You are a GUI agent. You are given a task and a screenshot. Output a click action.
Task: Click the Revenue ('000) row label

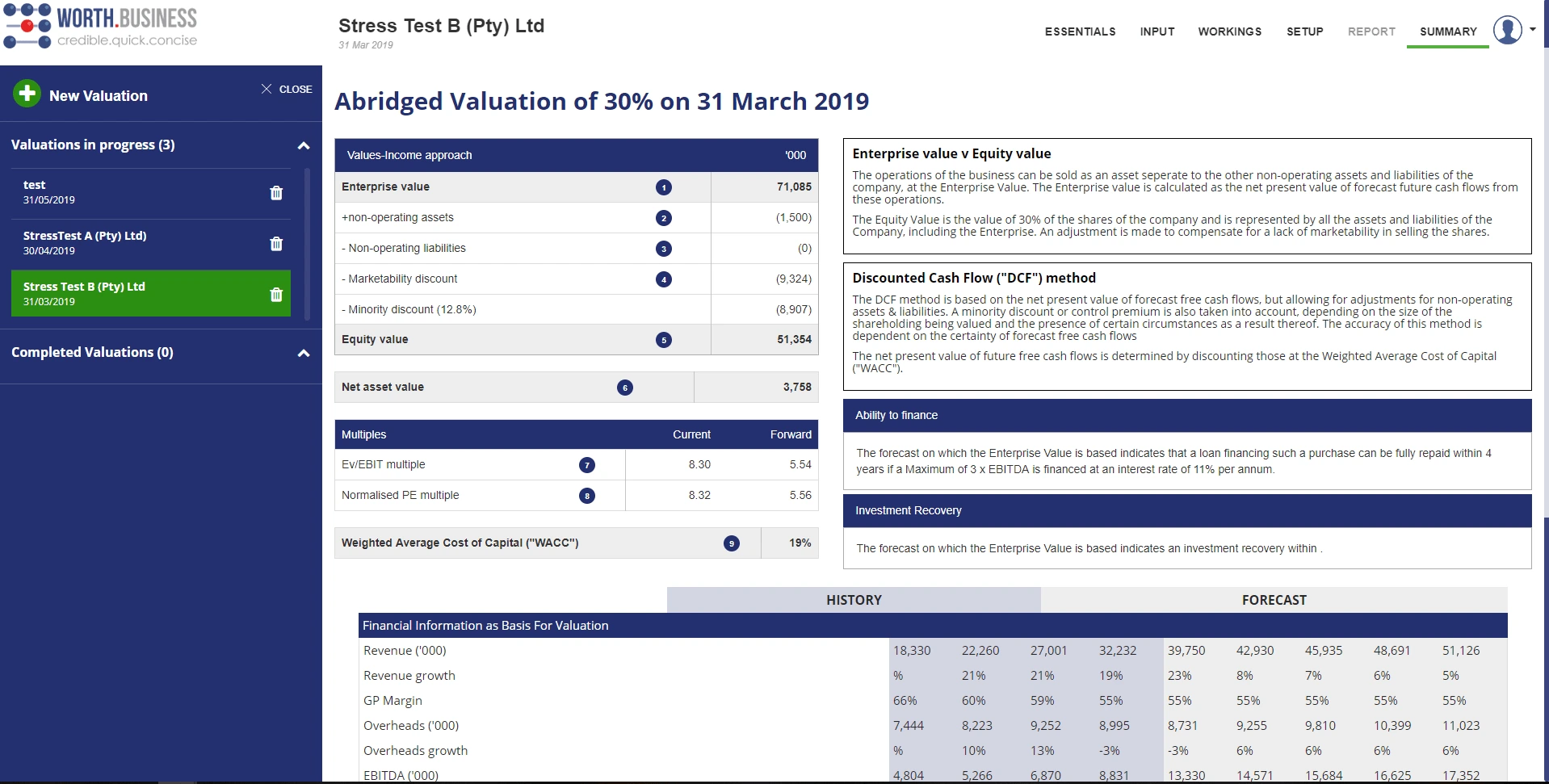(x=405, y=650)
